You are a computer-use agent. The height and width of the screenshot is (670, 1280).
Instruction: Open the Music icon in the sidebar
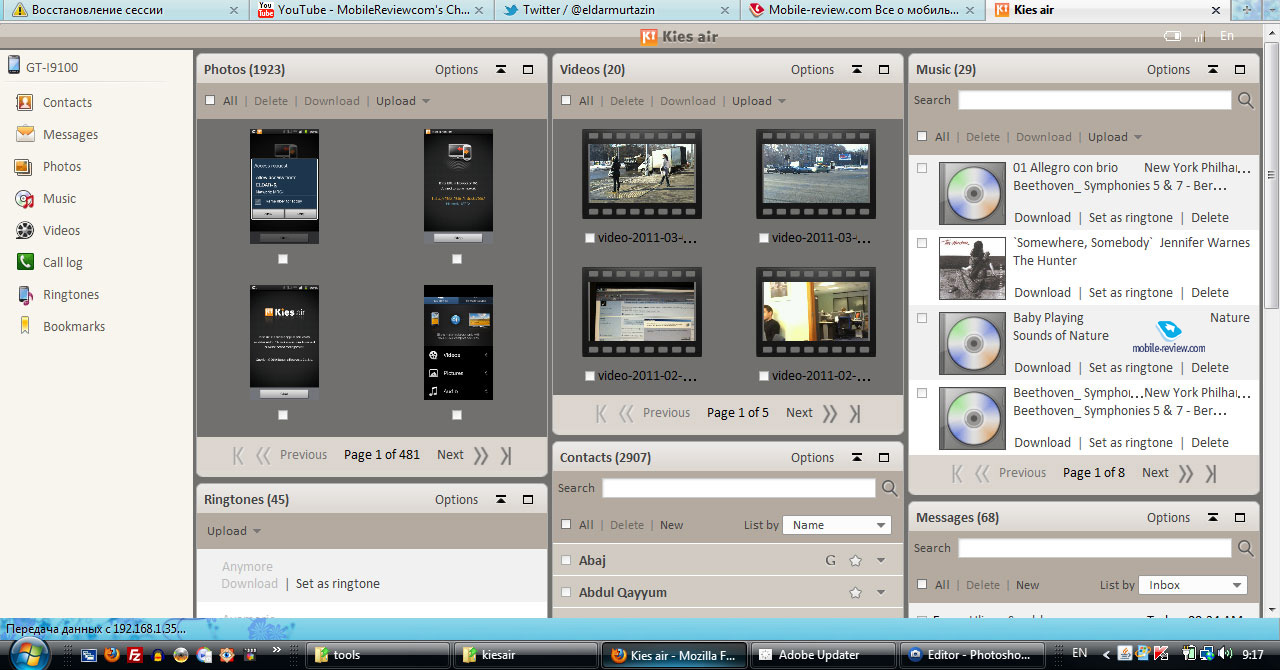pyautogui.click(x=24, y=198)
